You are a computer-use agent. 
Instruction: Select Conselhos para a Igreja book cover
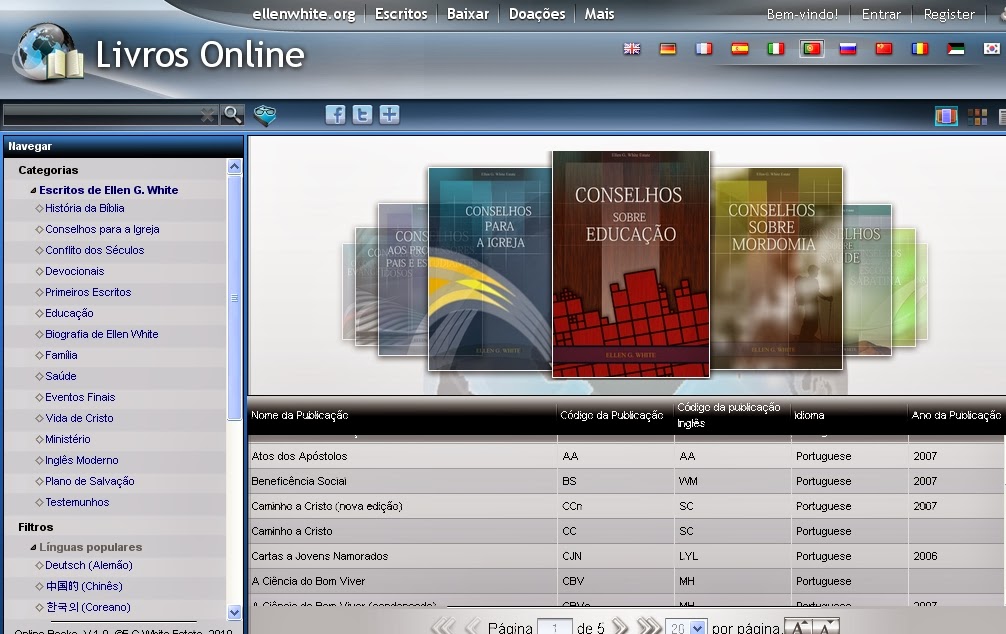tap(490, 268)
